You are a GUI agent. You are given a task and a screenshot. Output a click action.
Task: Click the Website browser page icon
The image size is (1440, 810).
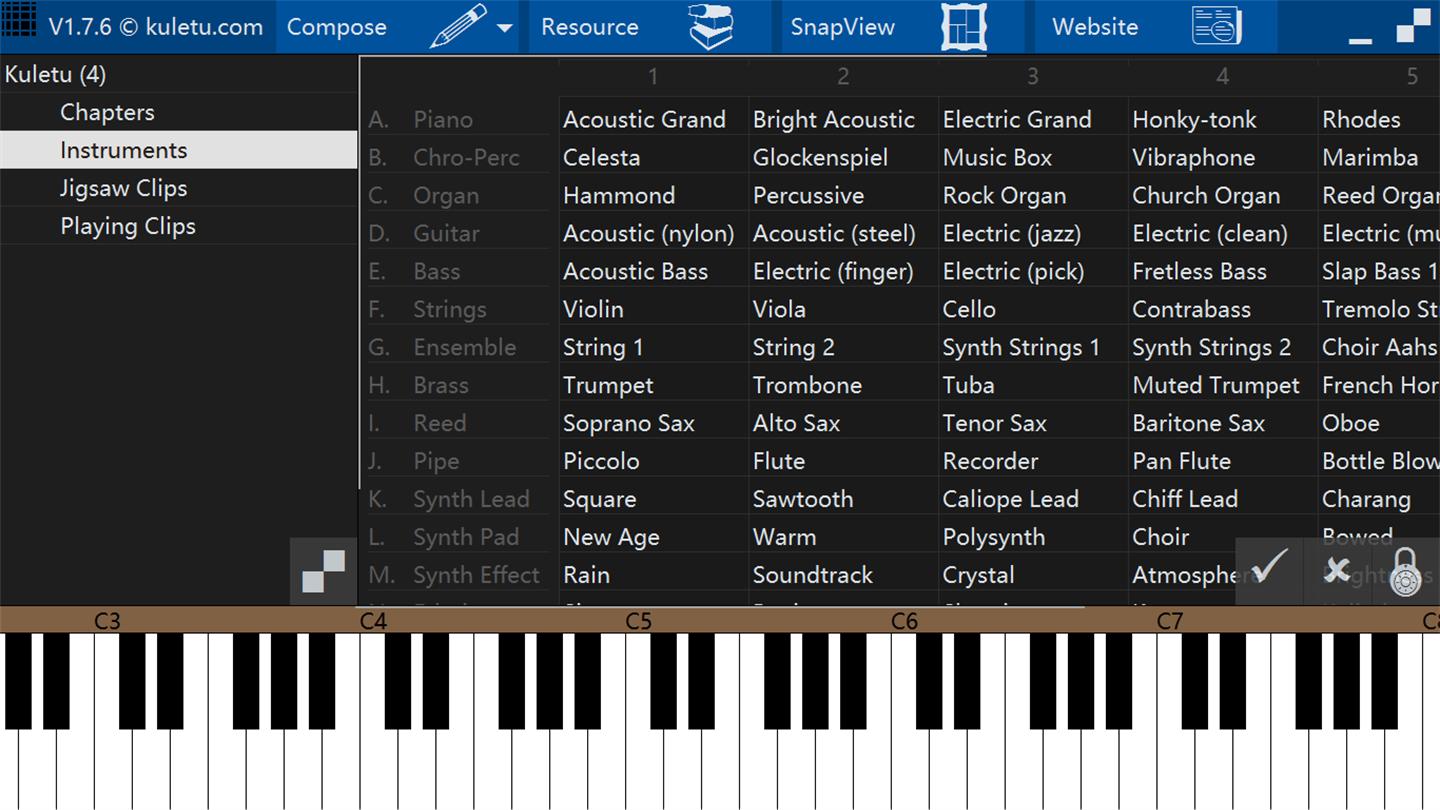(1216, 26)
